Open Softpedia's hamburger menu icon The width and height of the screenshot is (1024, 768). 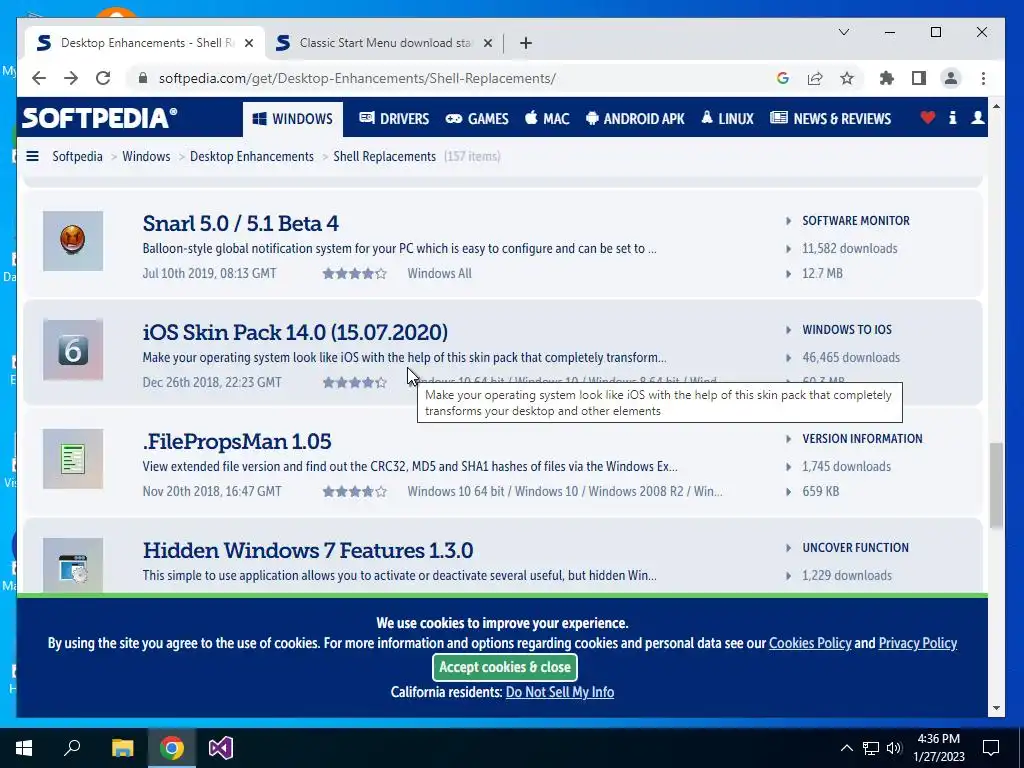tap(32, 156)
